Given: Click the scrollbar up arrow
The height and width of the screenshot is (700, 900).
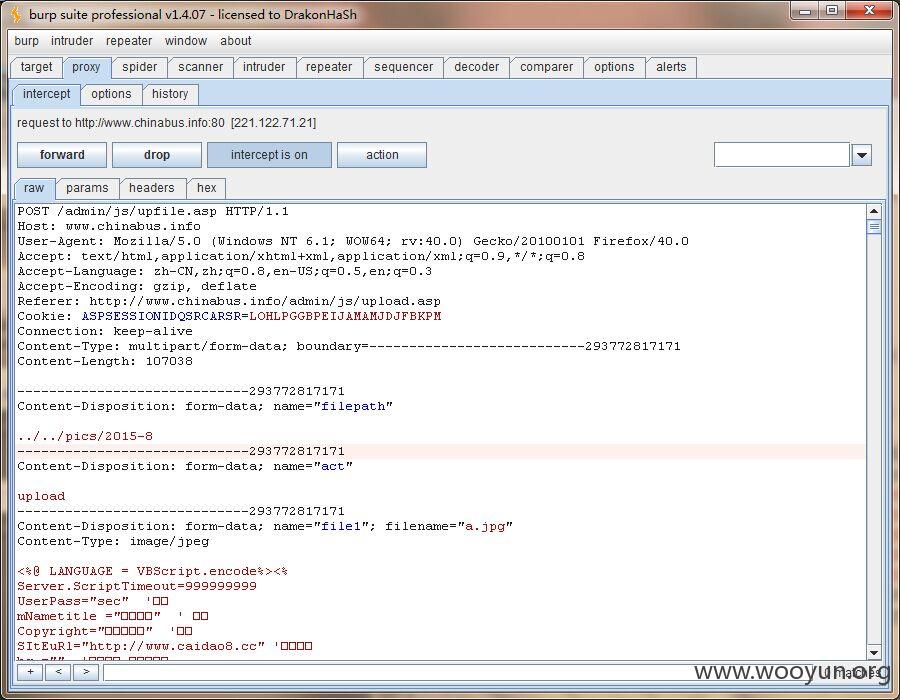Looking at the screenshot, I should 874,211.
